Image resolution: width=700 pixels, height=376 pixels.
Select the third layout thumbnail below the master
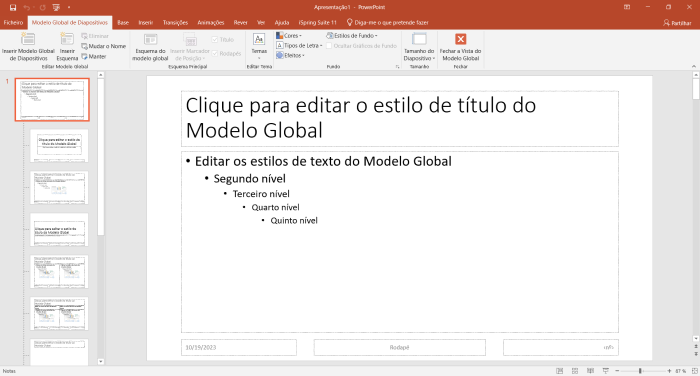tap(59, 230)
